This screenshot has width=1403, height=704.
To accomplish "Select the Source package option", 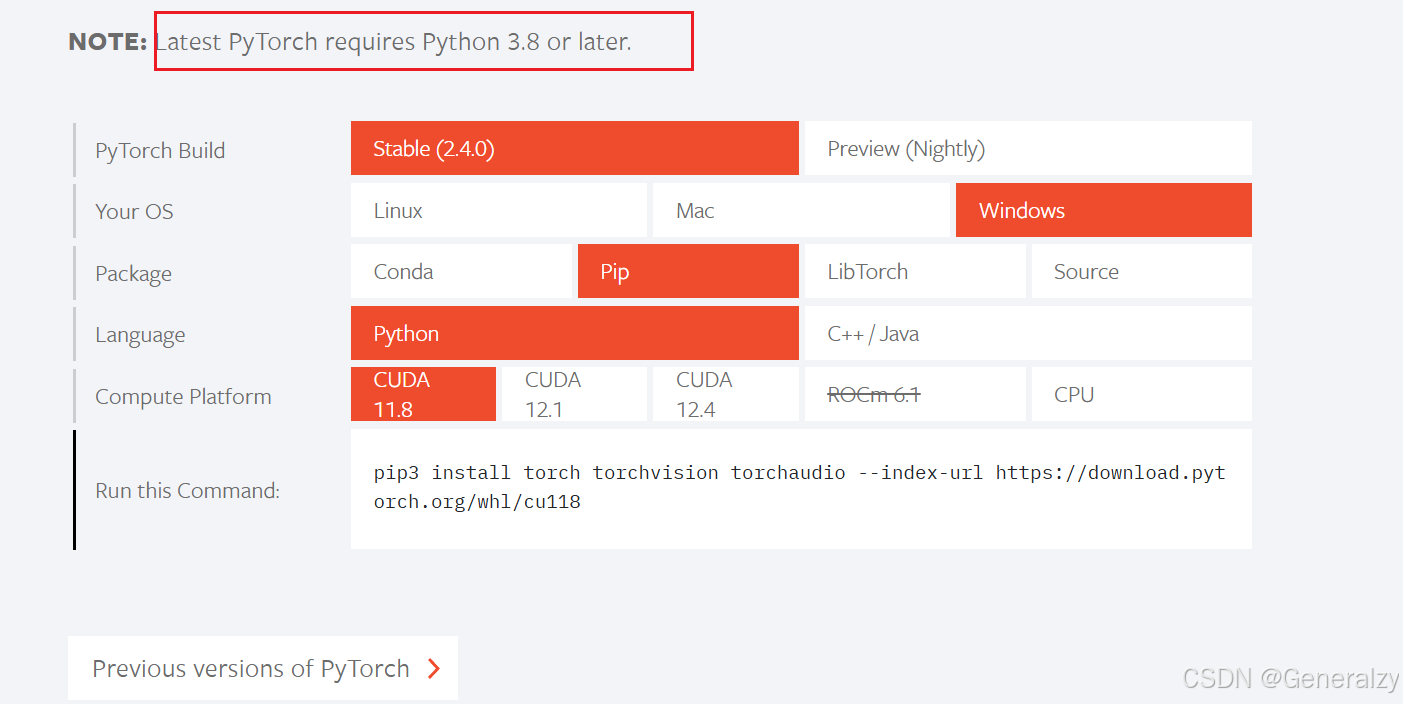I will pyautogui.click(x=1141, y=272).
